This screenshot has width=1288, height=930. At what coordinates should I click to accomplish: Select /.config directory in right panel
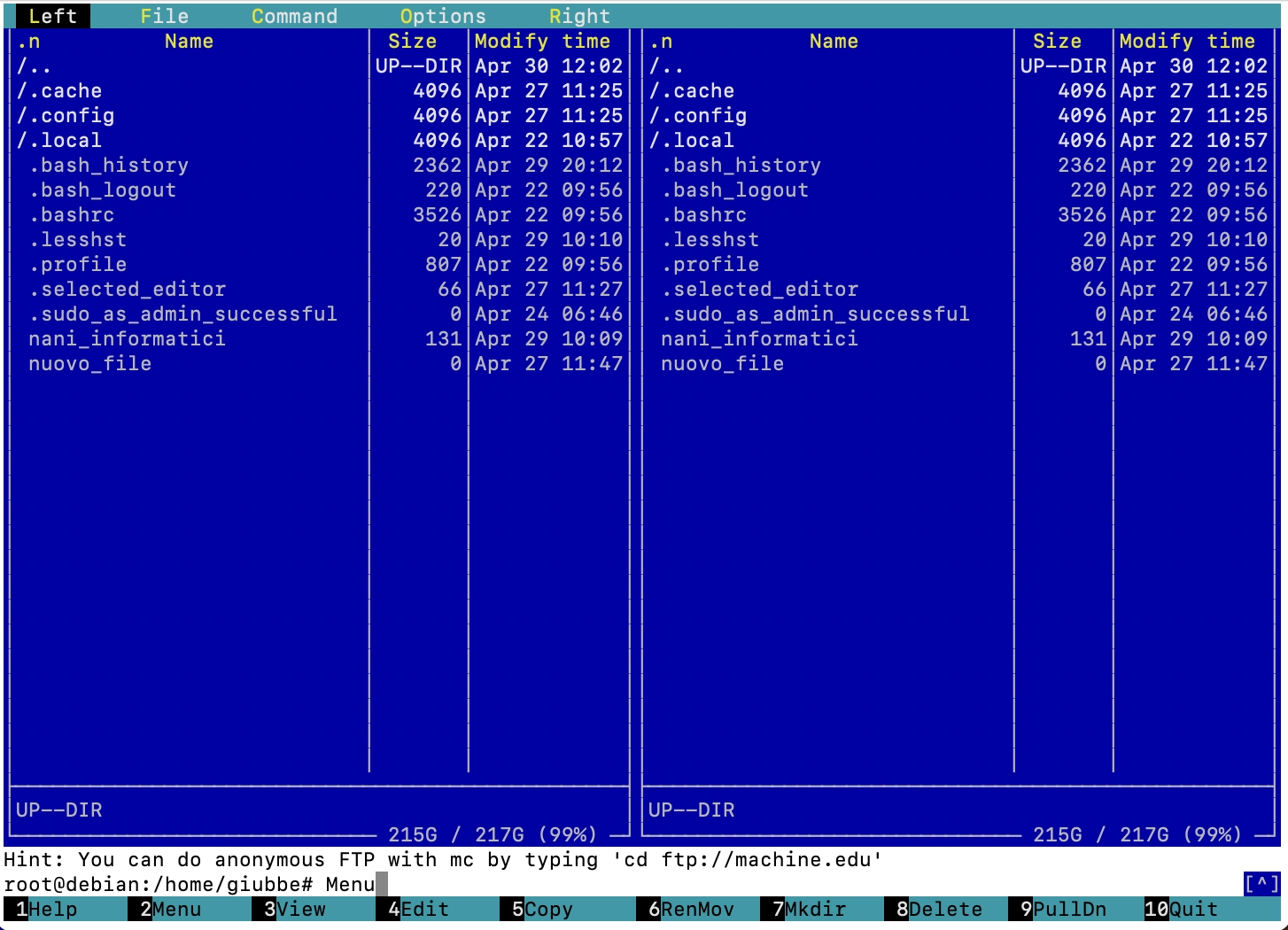699,115
